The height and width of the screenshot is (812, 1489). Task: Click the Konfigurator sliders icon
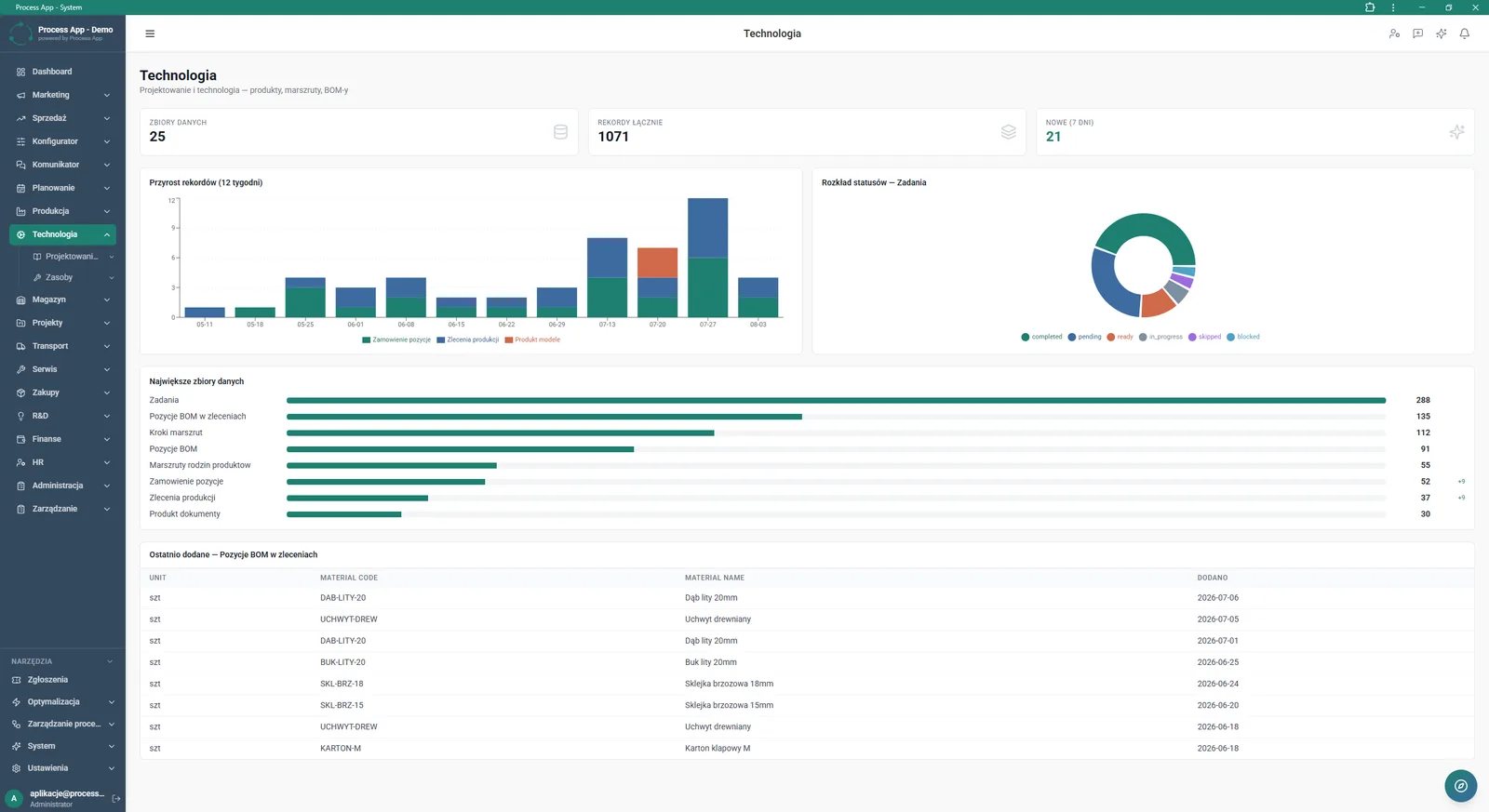(x=20, y=141)
